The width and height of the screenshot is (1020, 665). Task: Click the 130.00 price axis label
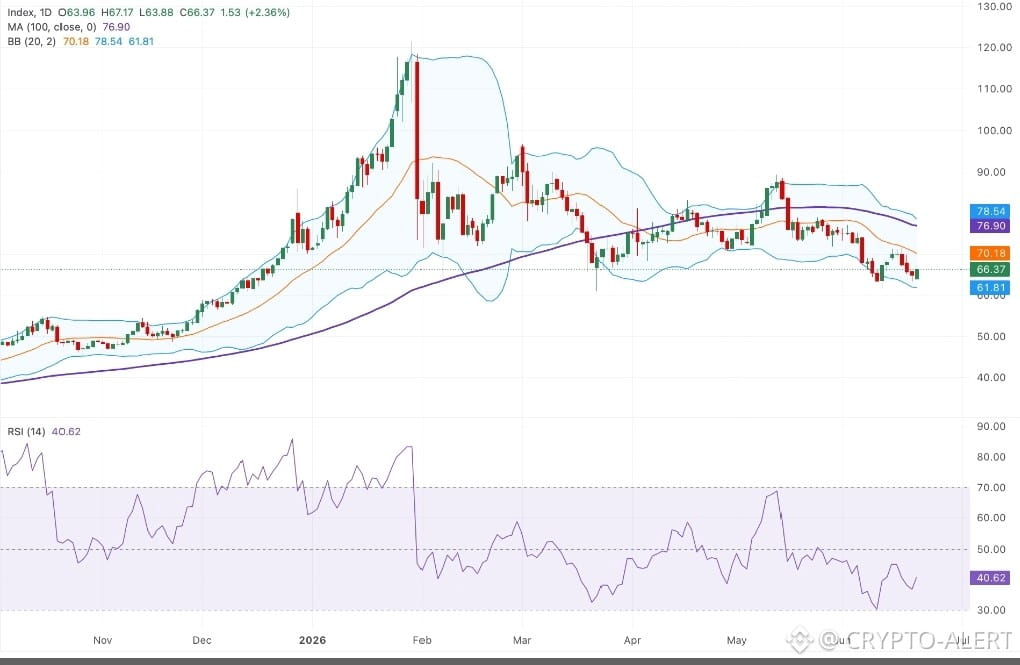pyautogui.click(x=994, y=6)
